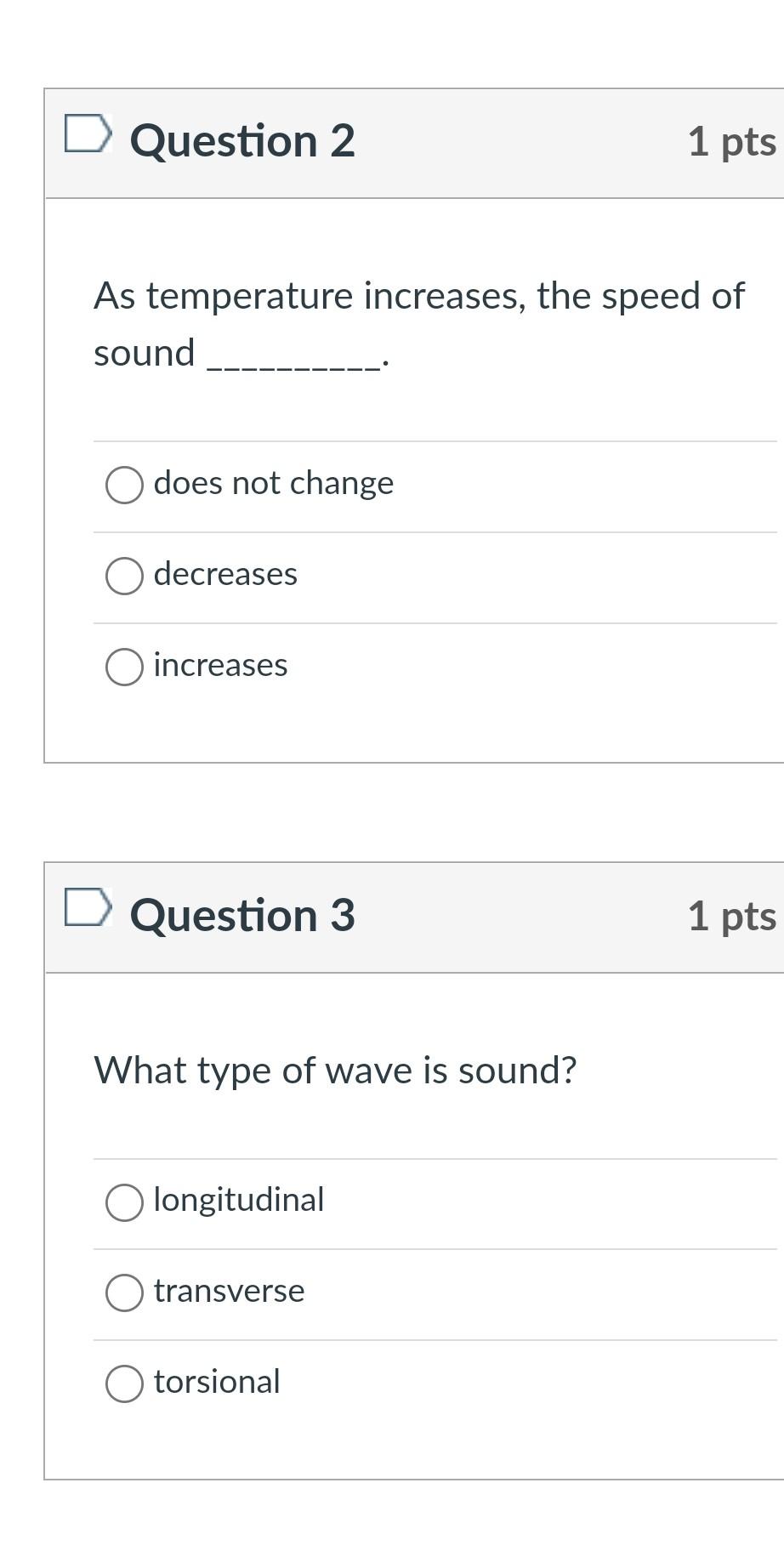Image resolution: width=784 pixels, height=1551 pixels.
Task: Click the 'What type of wave is sound?' prompt
Action: point(335,1071)
